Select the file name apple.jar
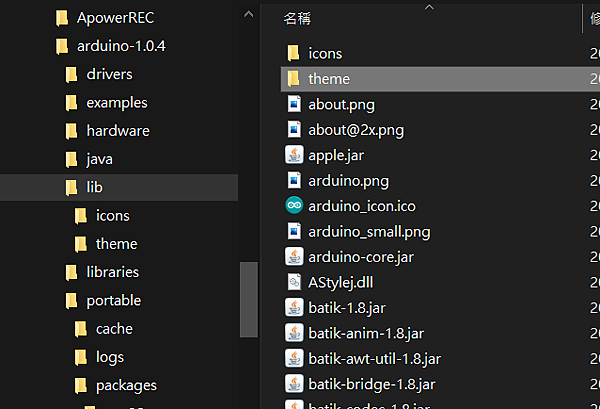 click(336, 156)
